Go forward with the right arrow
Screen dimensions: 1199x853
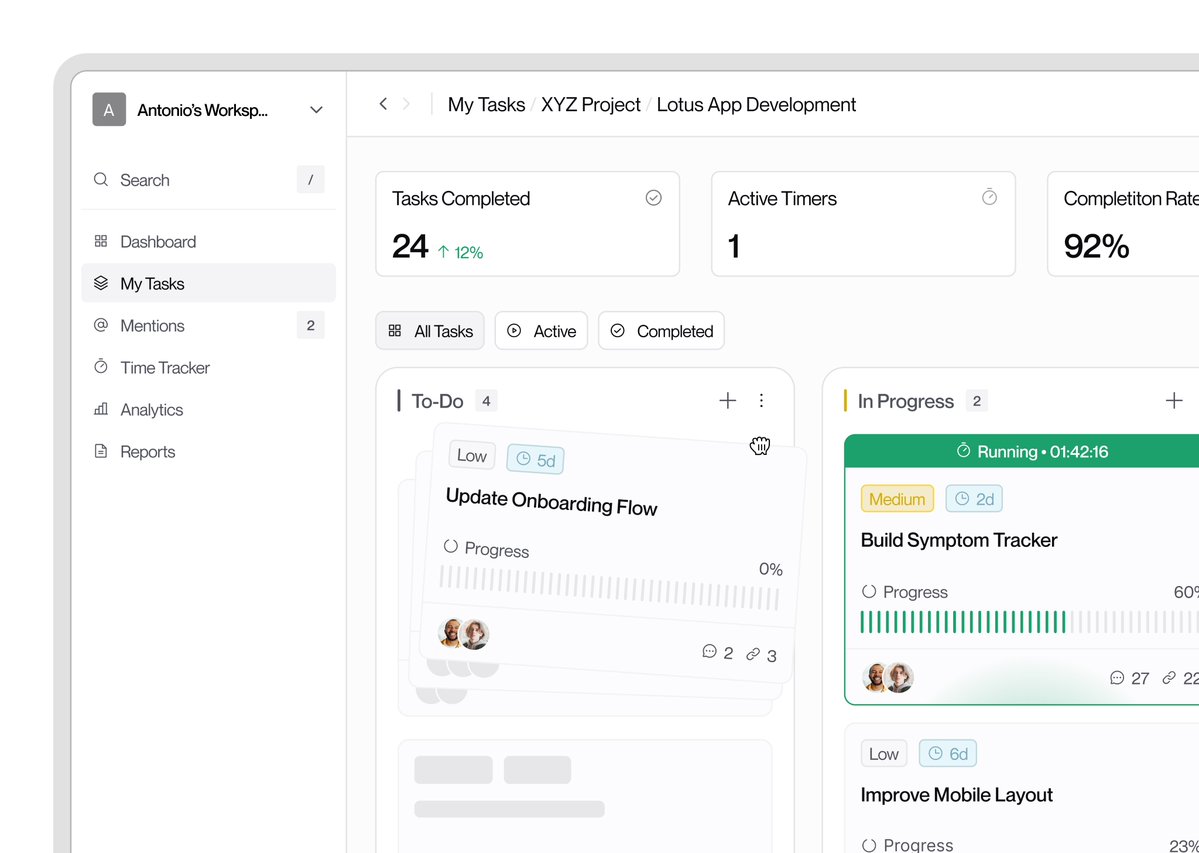(x=406, y=104)
